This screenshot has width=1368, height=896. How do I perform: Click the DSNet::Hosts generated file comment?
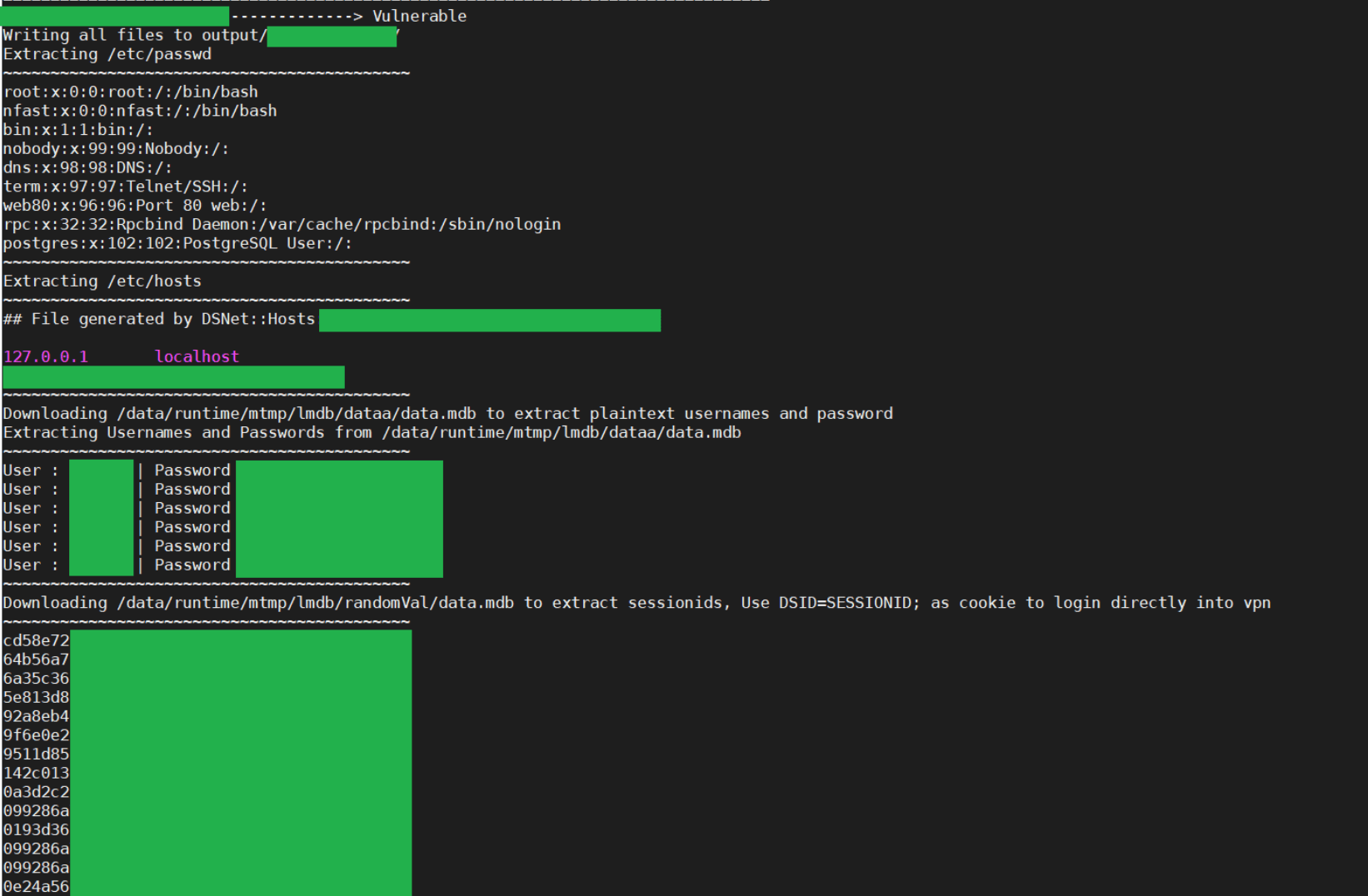click(159, 318)
